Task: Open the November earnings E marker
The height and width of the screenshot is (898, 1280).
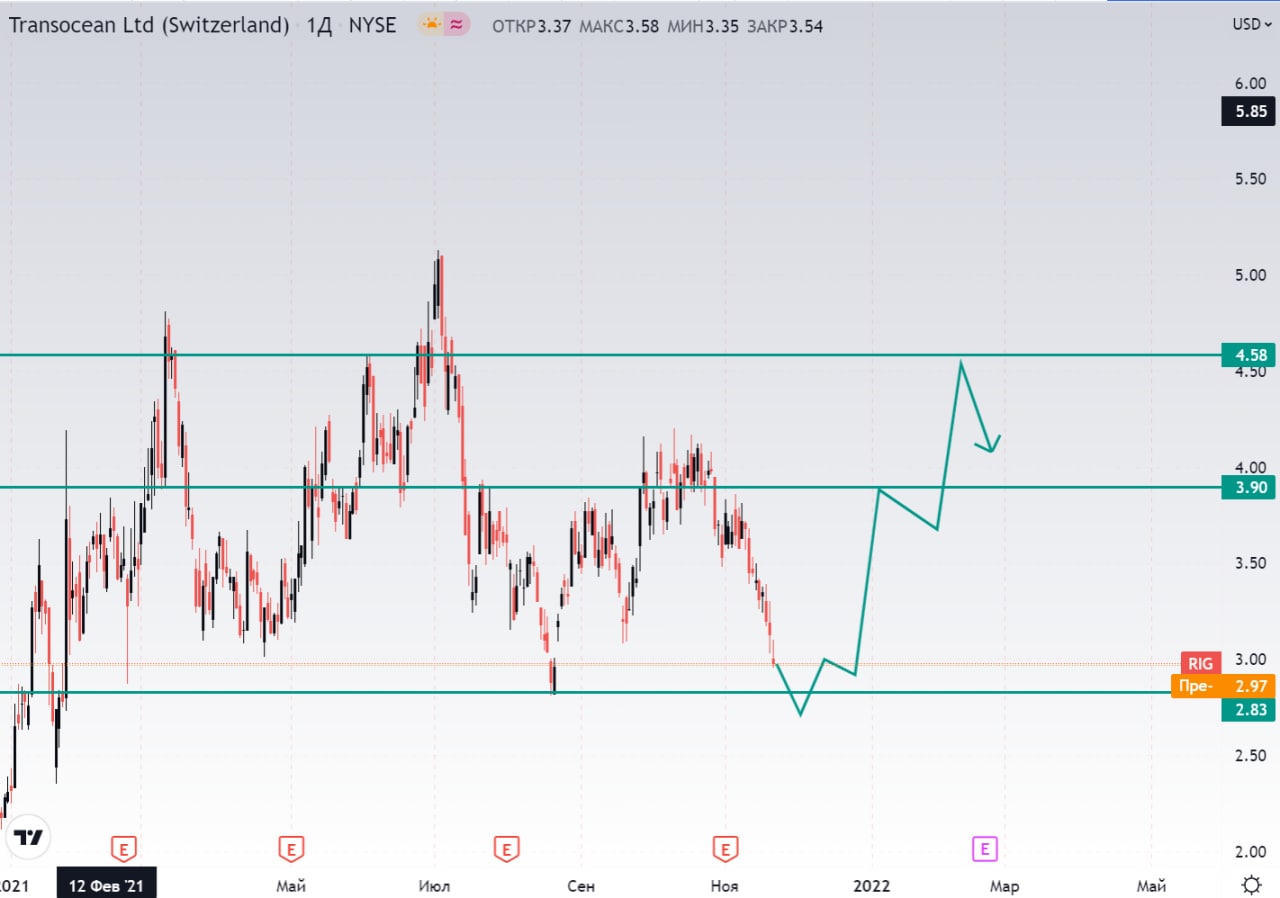Action: pyautogui.click(x=724, y=850)
